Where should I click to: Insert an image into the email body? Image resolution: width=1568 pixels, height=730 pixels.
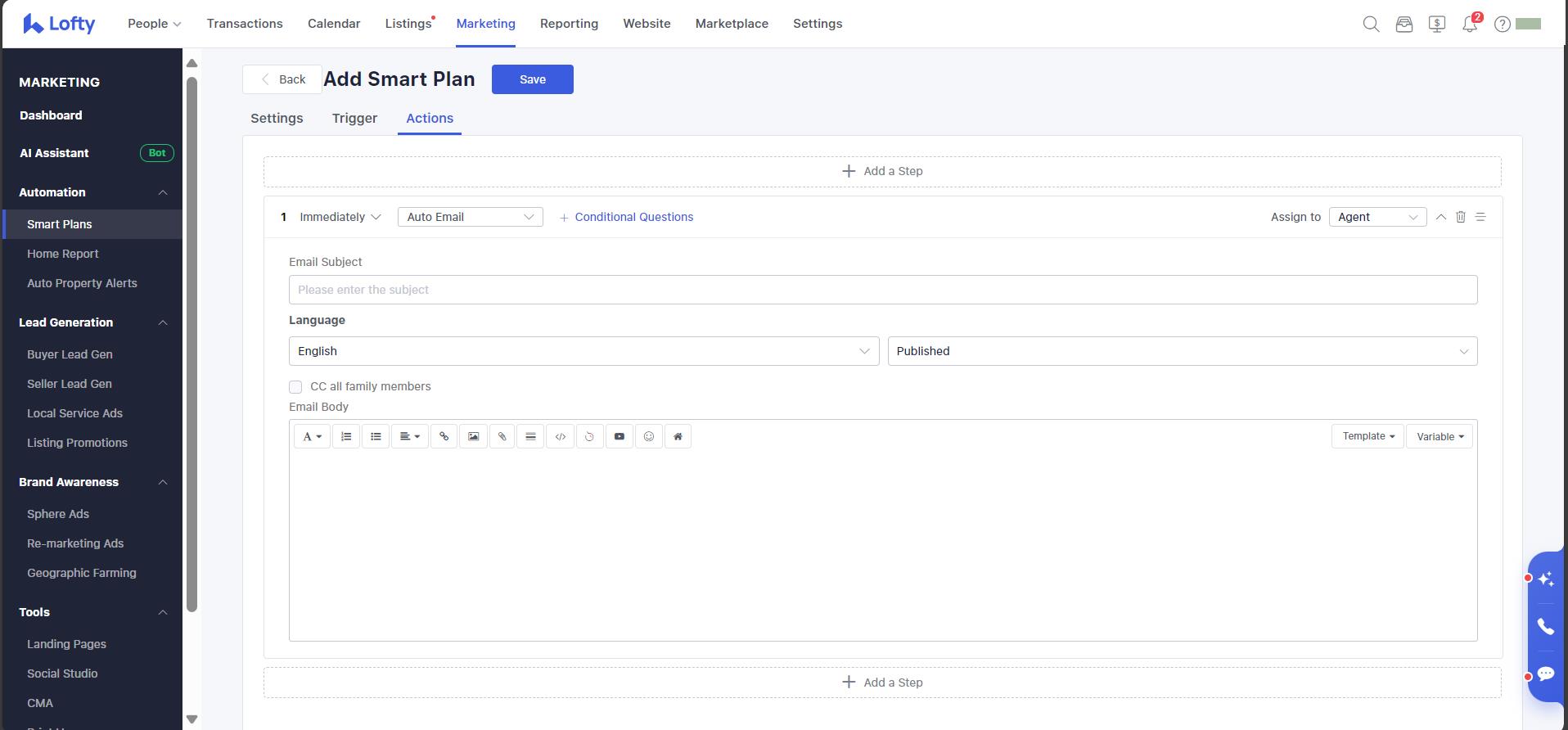click(473, 436)
